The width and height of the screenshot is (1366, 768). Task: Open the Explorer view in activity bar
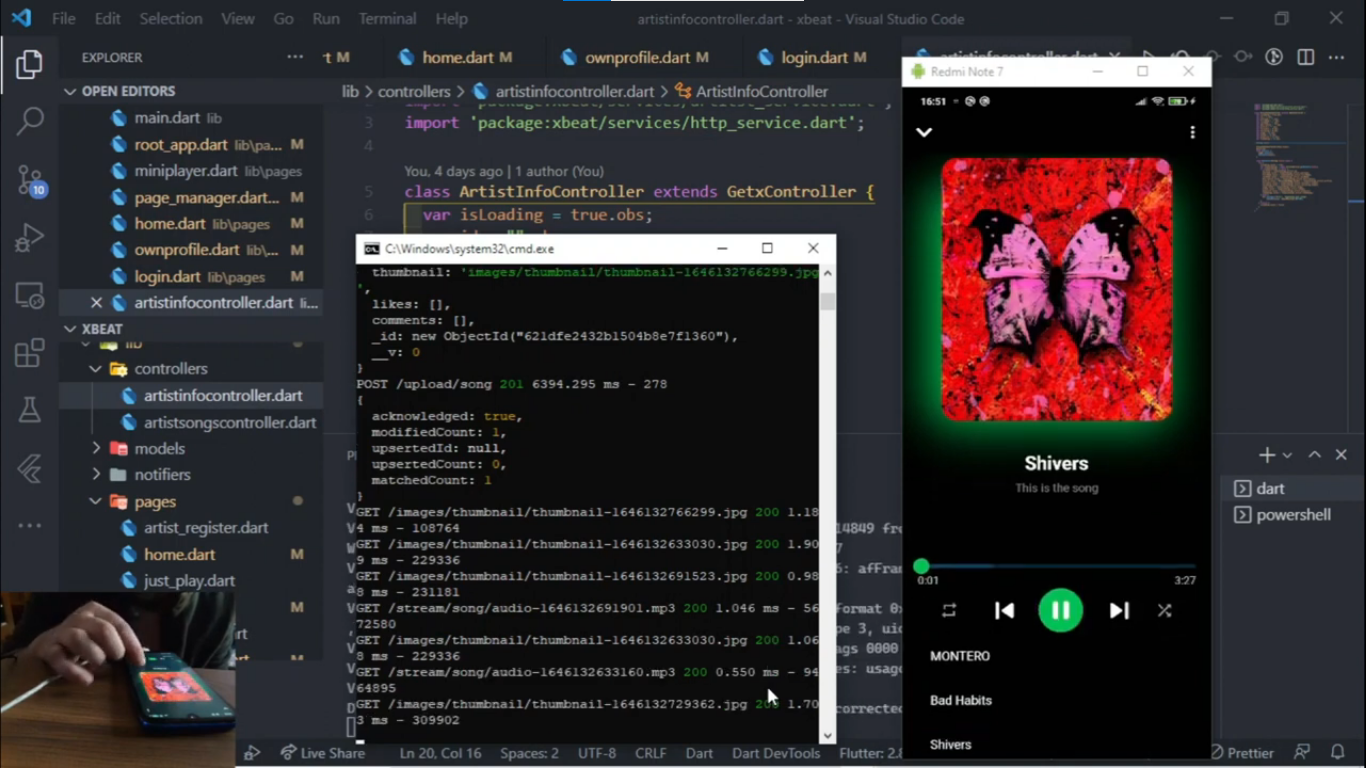click(29, 65)
